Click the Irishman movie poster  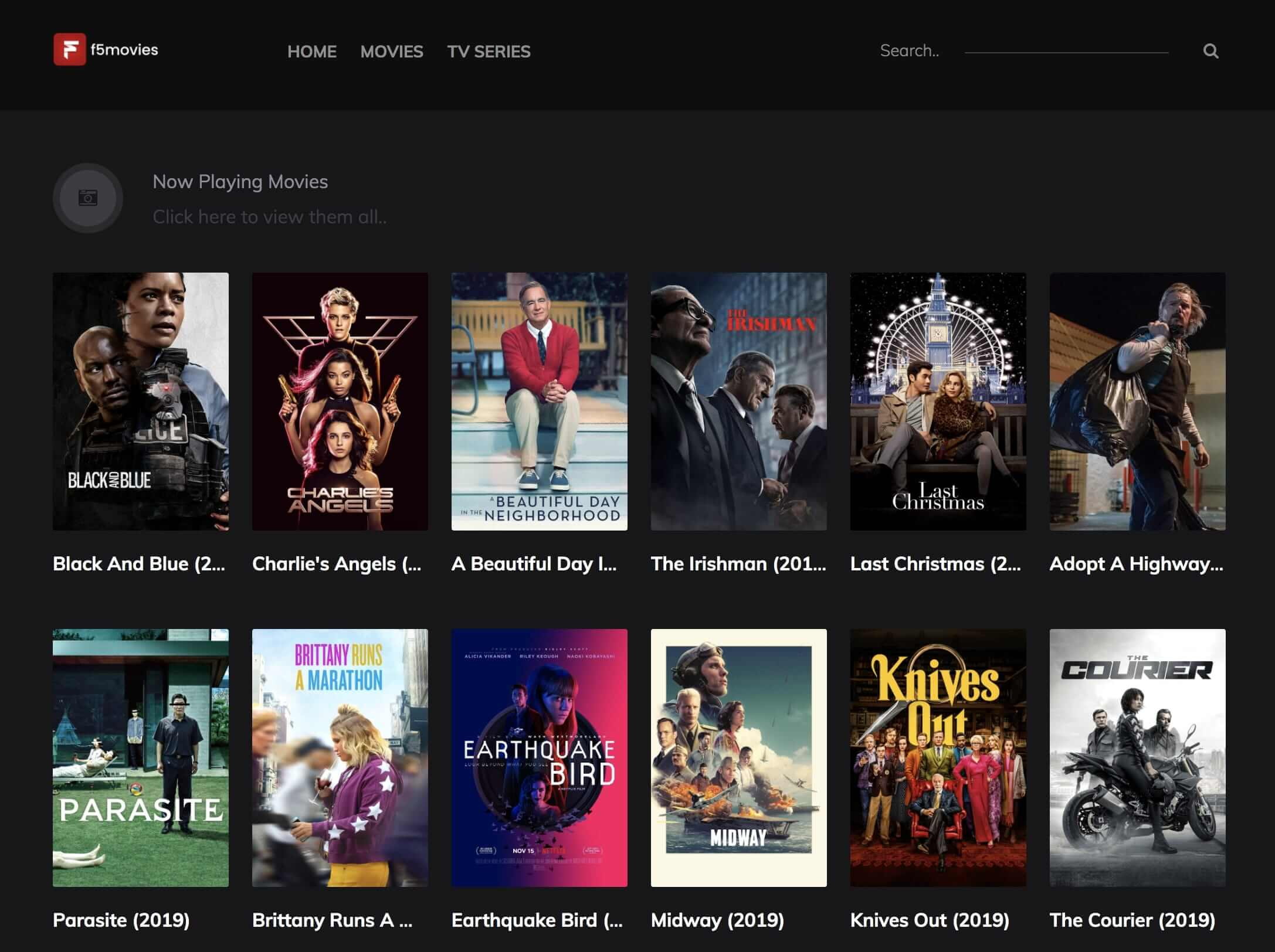pos(739,401)
